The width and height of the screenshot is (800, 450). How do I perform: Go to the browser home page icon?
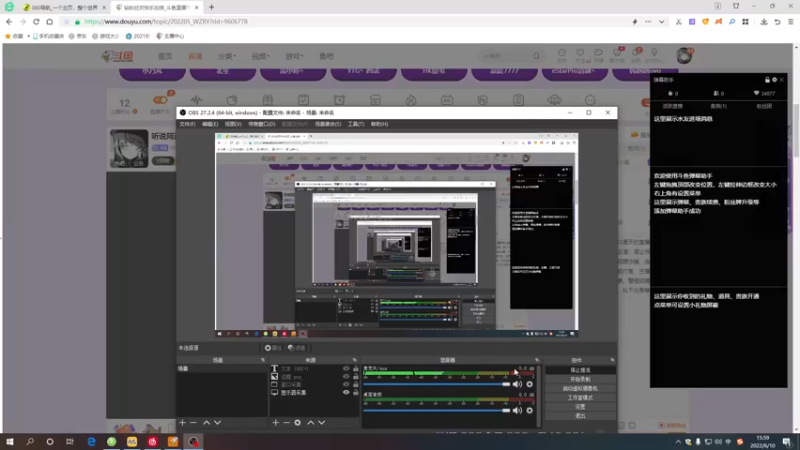(49, 22)
